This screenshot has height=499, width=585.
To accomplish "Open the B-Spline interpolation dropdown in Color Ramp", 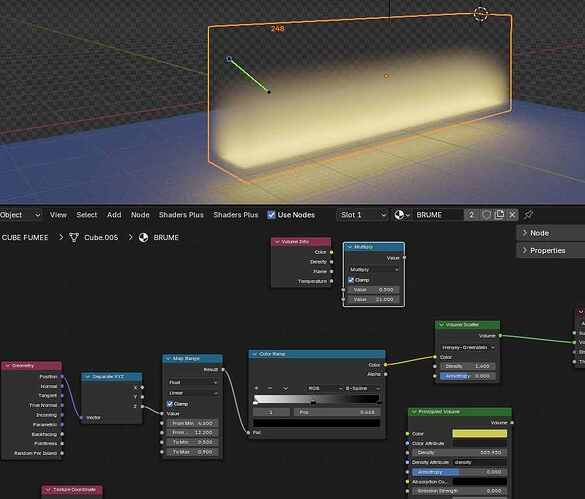I will (362, 389).
